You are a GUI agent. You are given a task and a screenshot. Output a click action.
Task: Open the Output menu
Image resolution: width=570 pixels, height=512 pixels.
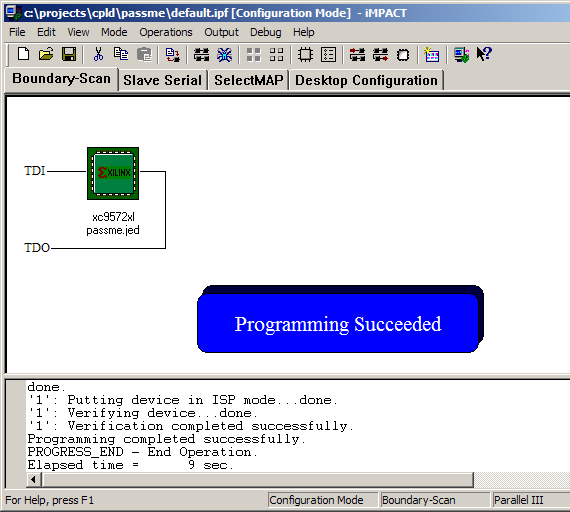pos(221,32)
